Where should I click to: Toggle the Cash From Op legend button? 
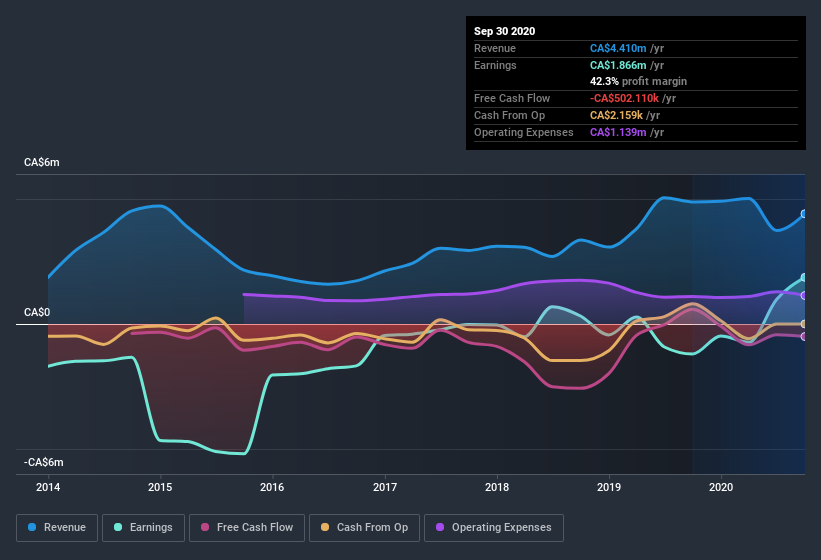pyautogui.click(x=364, y=528)
